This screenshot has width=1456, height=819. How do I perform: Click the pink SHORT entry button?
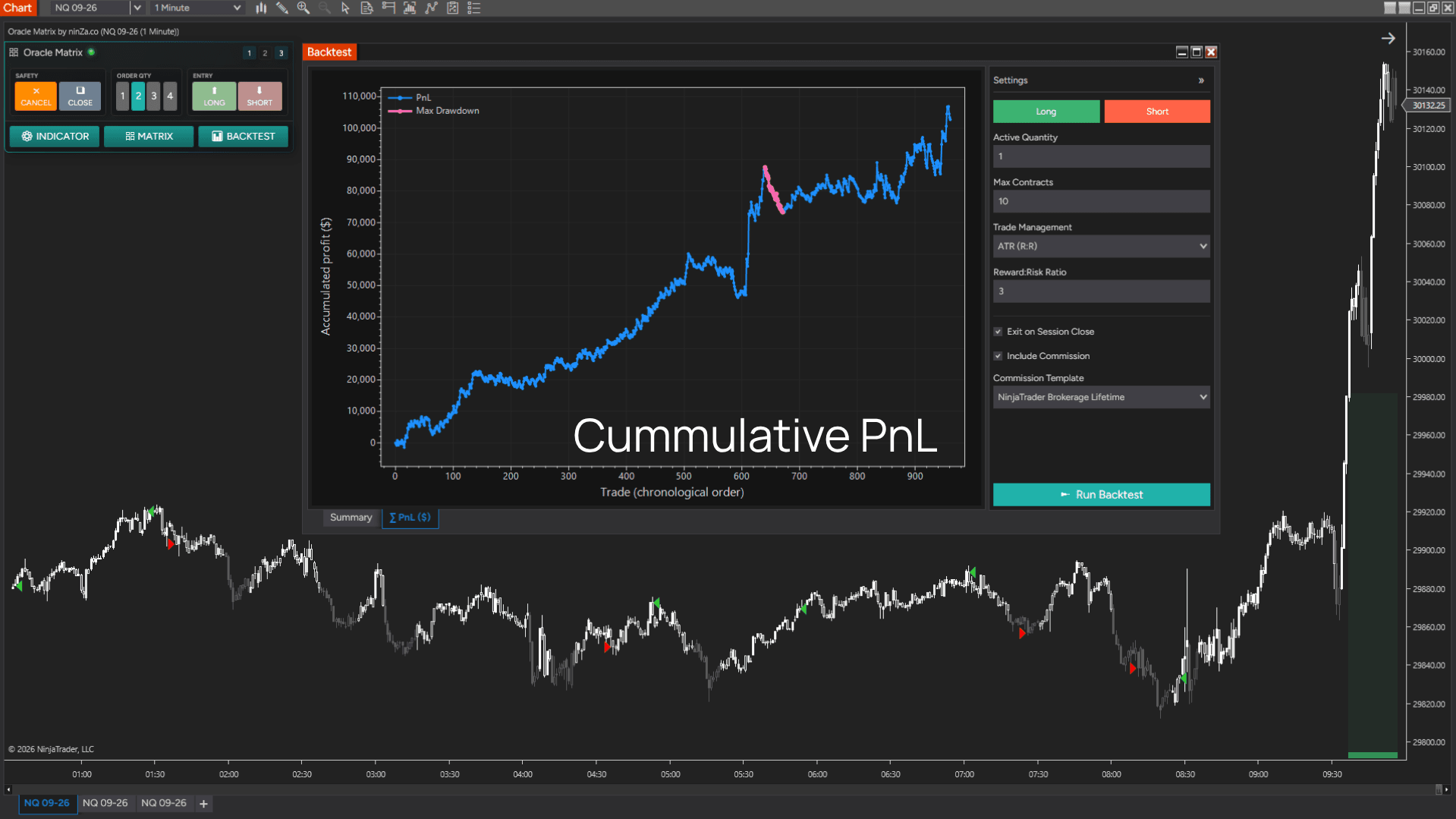coord(259,96)
